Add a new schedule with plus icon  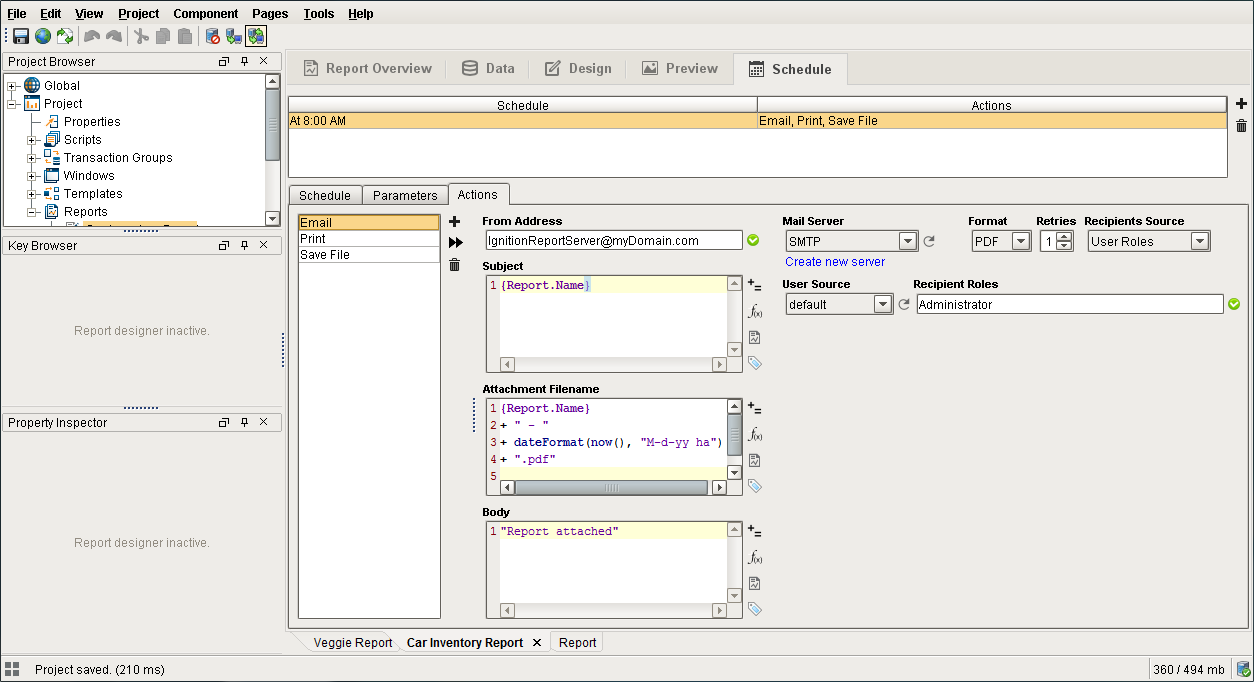[1241, 104]
